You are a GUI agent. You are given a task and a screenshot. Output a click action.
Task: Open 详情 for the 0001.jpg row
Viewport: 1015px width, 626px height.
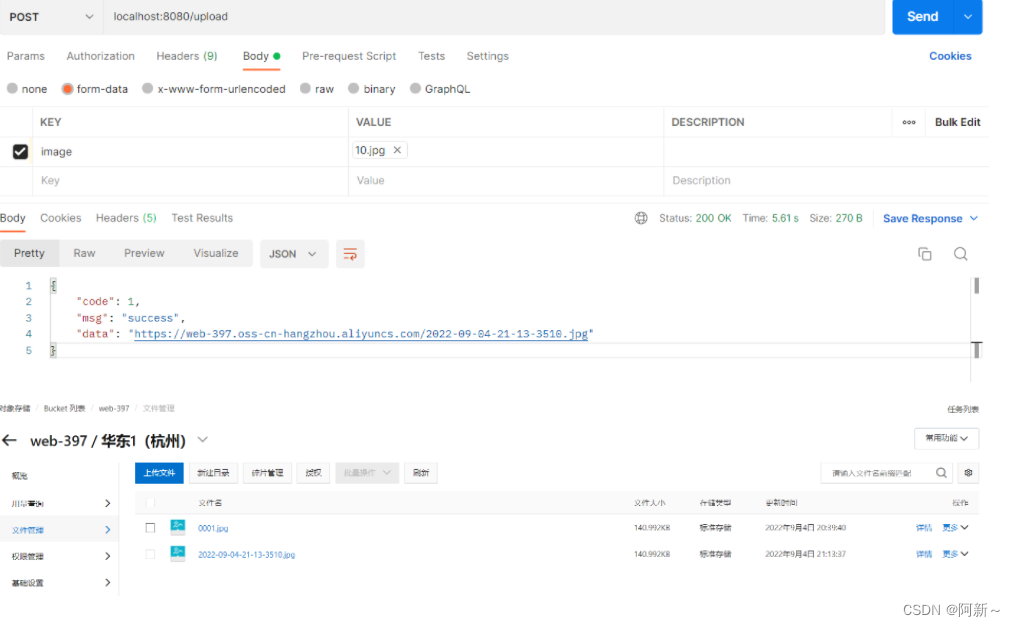point(924,528)
